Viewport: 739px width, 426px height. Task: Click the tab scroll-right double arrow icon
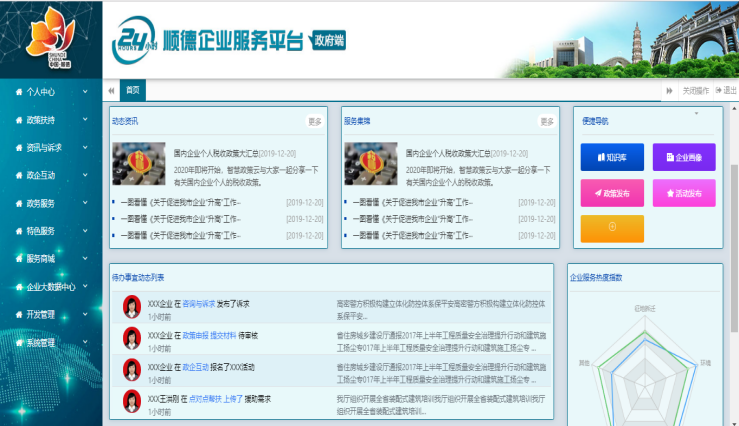click(x=669, y=90)
